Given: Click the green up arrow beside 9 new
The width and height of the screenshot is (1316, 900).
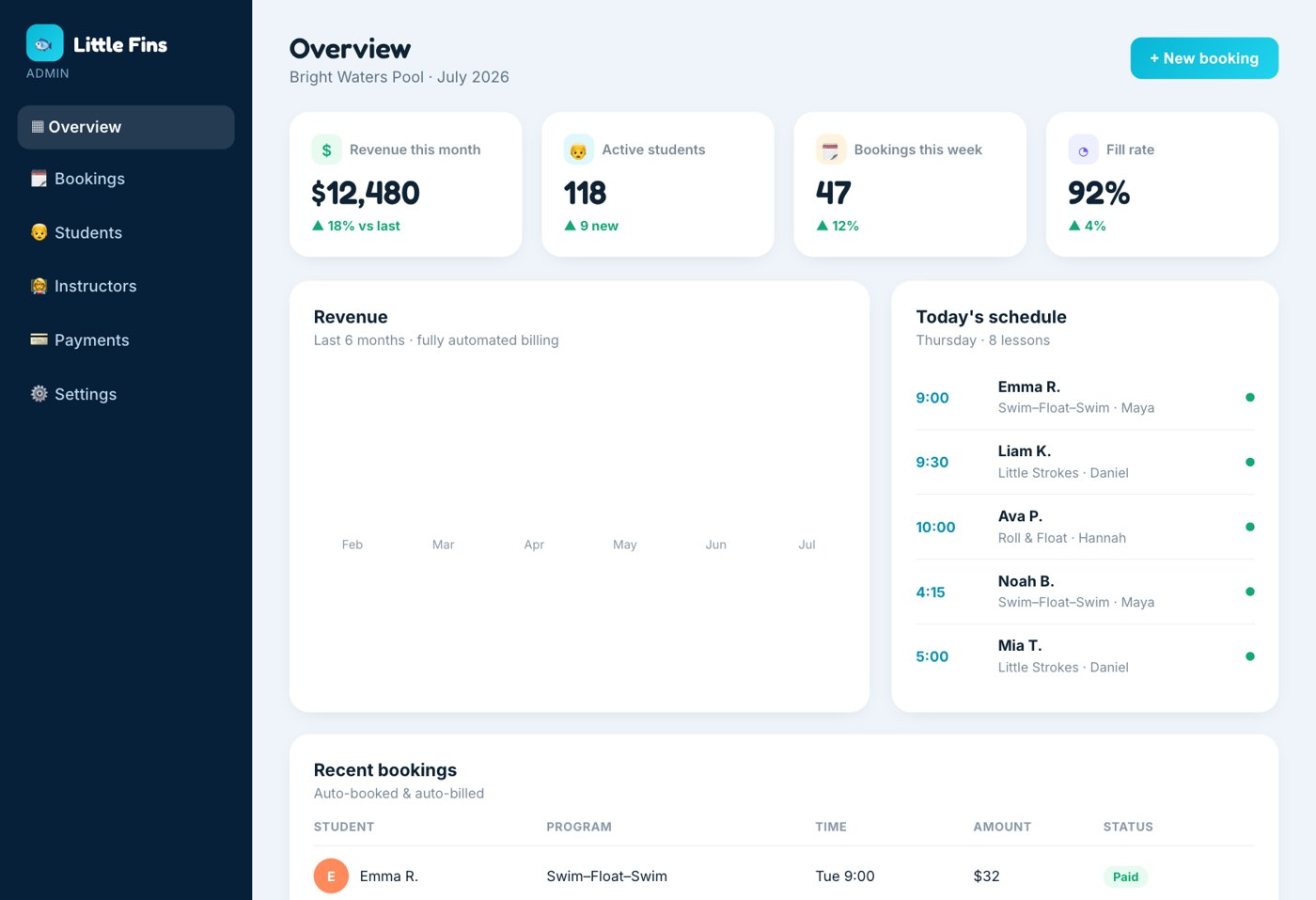Looking at the screenshot, I should (x=570, y=226).
